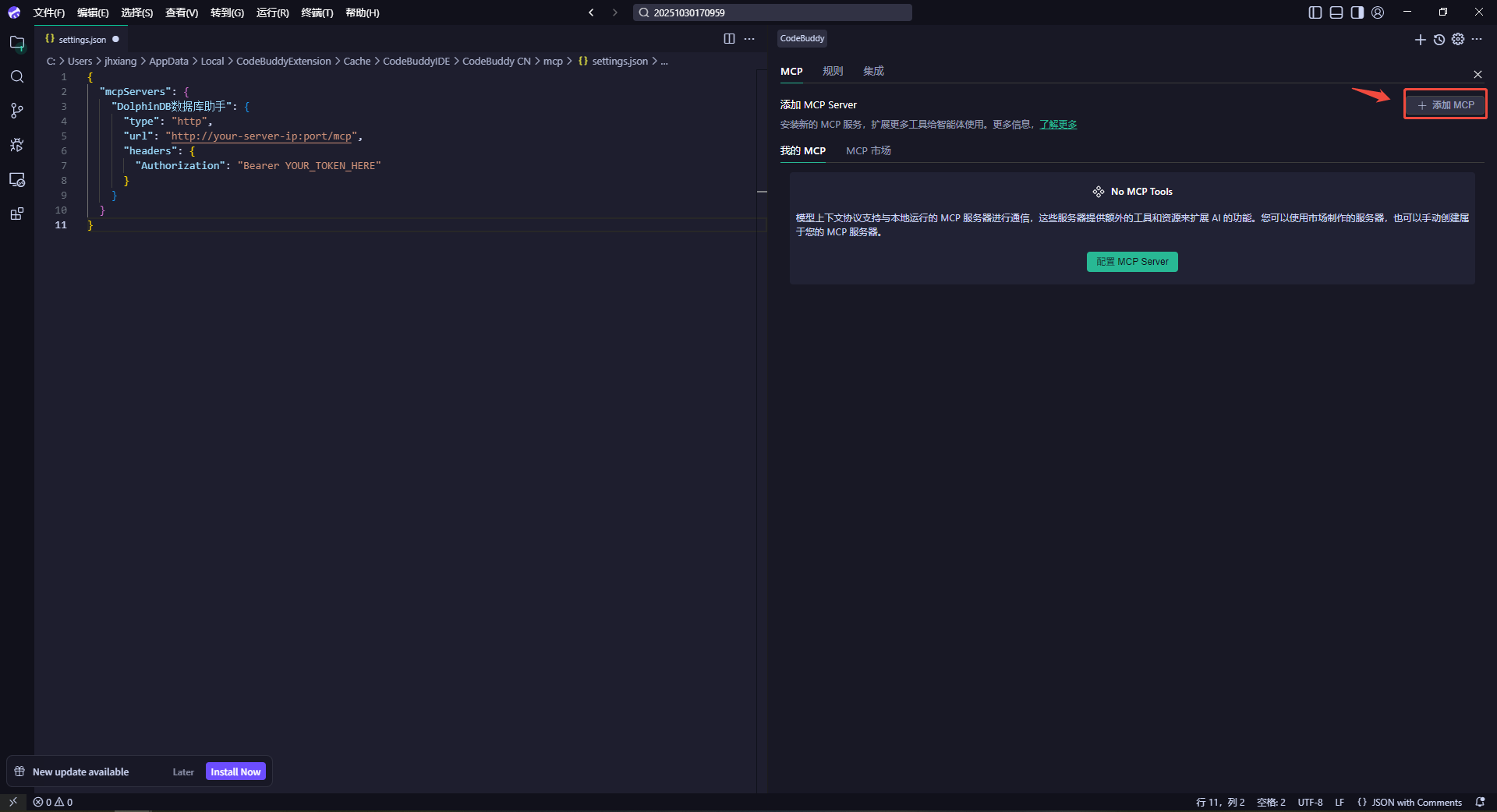This screenshot has width=1497, height=812.
Task: Open CodeBuddy settings gear icon
Action: pyautogui.click(x=1458, y=40)
